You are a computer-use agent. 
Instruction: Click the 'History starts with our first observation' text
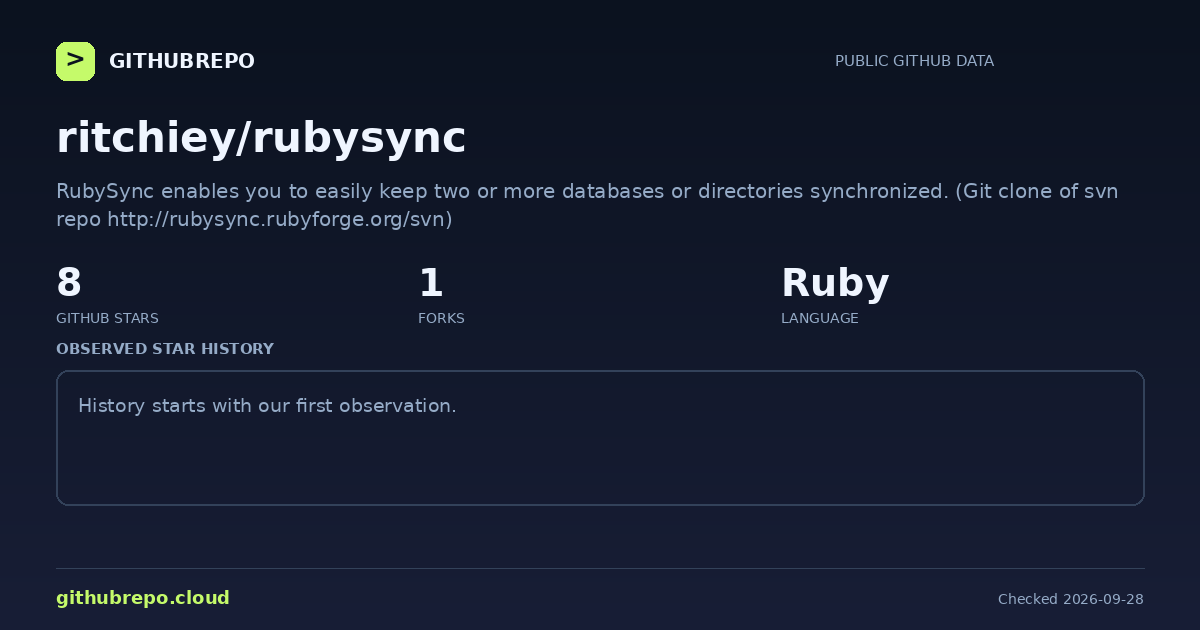[x=267, y=406]
